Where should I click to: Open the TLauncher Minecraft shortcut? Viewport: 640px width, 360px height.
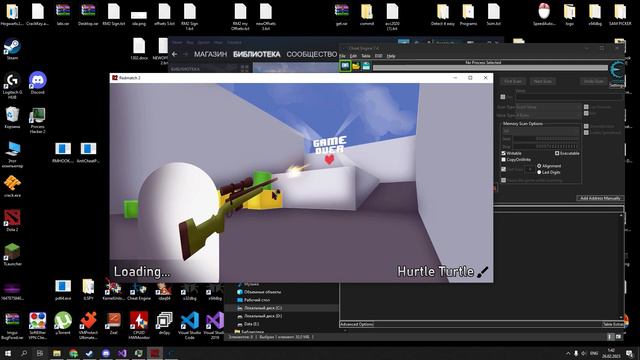(x=12, y=255)
